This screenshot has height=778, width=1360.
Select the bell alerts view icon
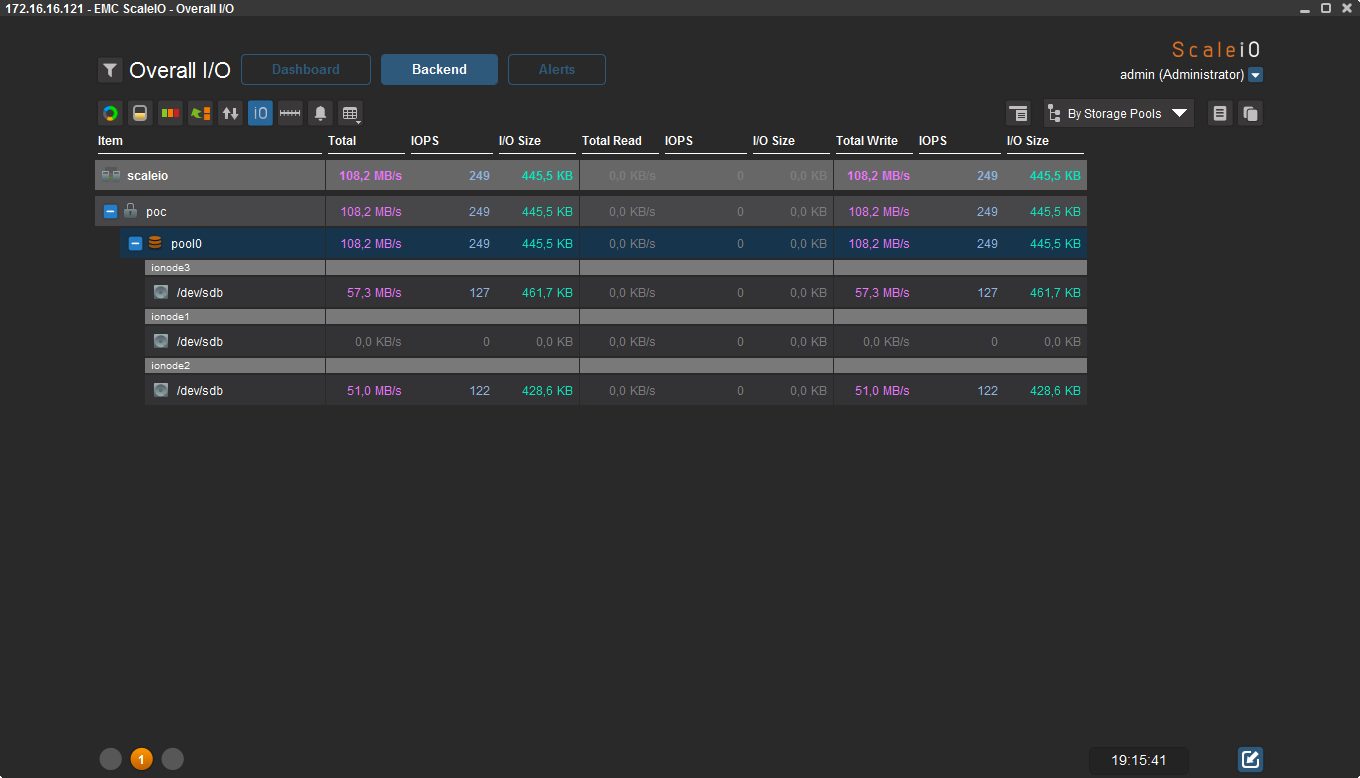[320, 113]
